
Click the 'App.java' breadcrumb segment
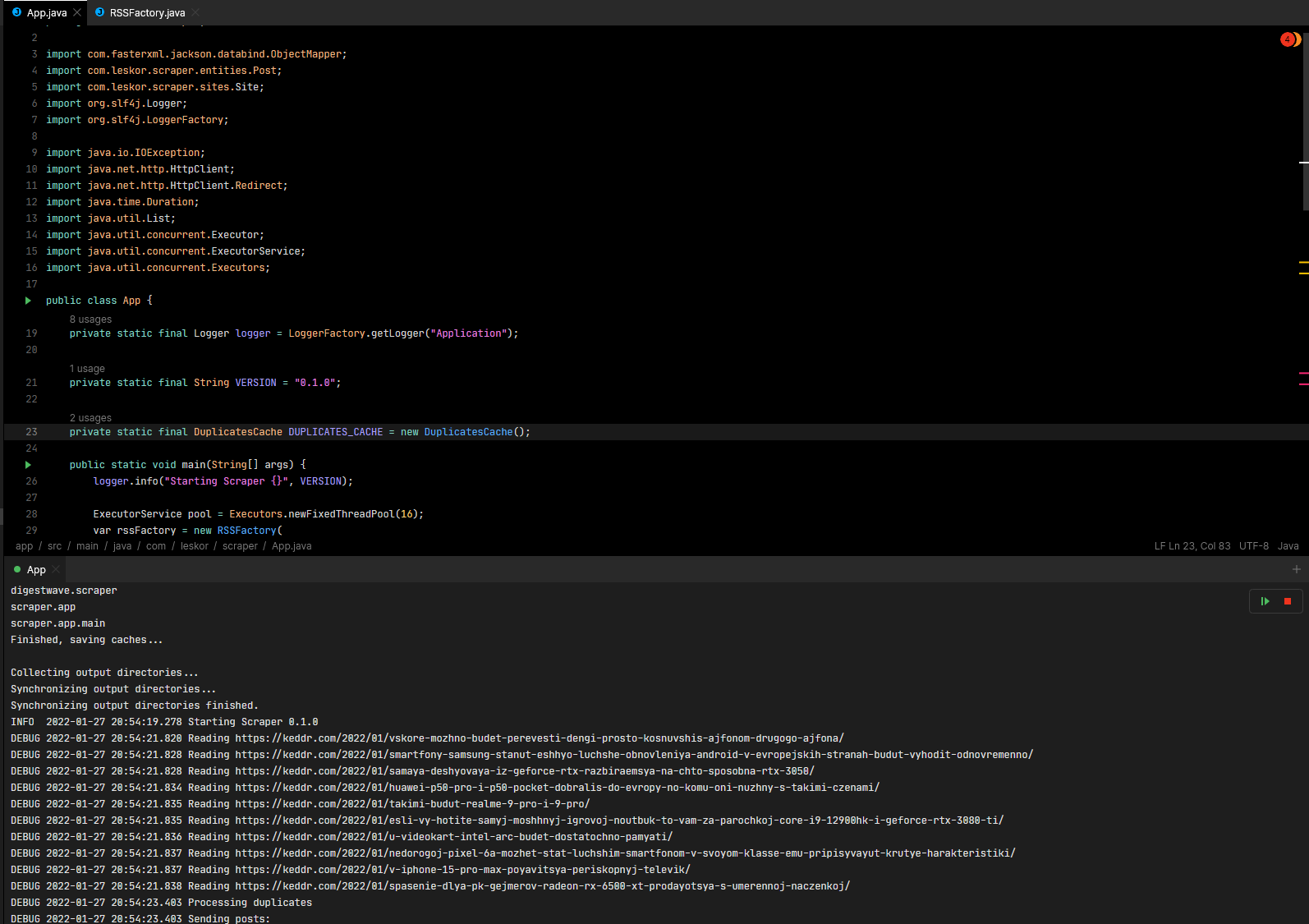click(292, 546)
